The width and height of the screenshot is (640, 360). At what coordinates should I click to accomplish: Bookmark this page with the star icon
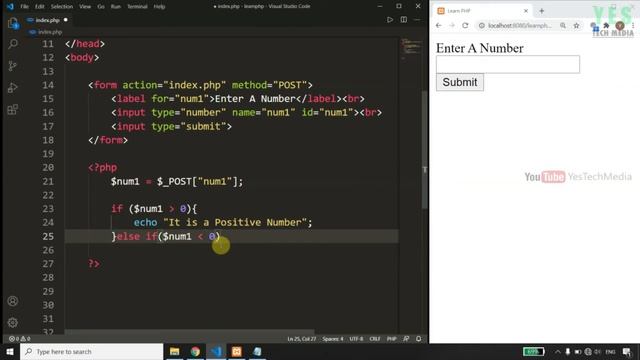576,25
